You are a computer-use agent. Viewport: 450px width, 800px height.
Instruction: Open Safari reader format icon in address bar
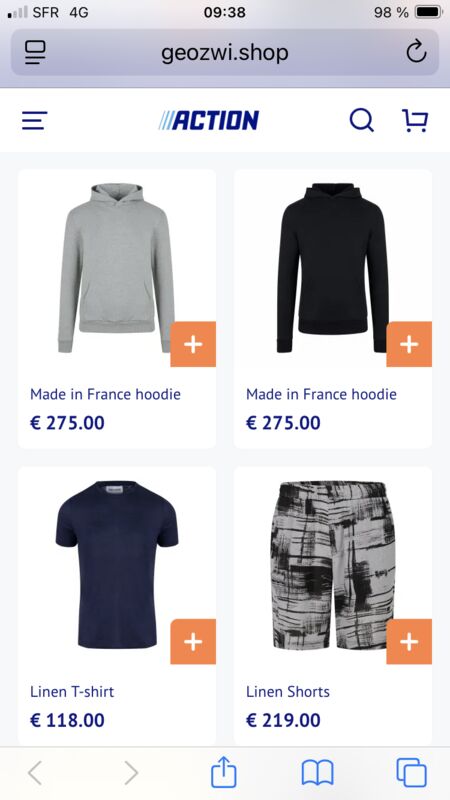point(35,52)
